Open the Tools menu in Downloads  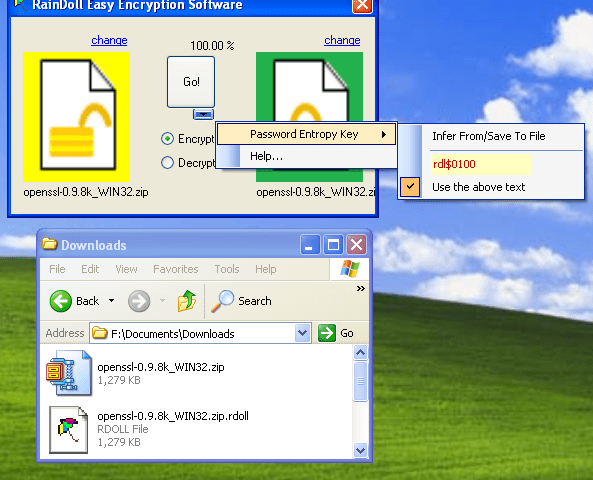(x=227, y=269)
